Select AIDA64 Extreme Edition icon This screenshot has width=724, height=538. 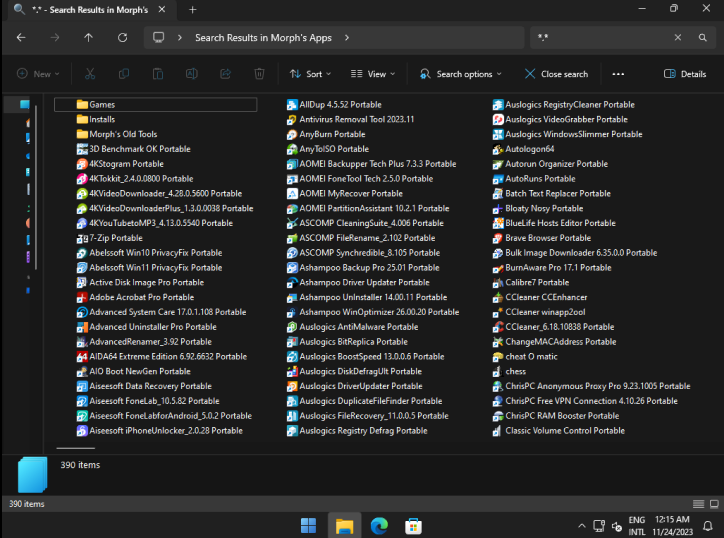tap(82, 357)
